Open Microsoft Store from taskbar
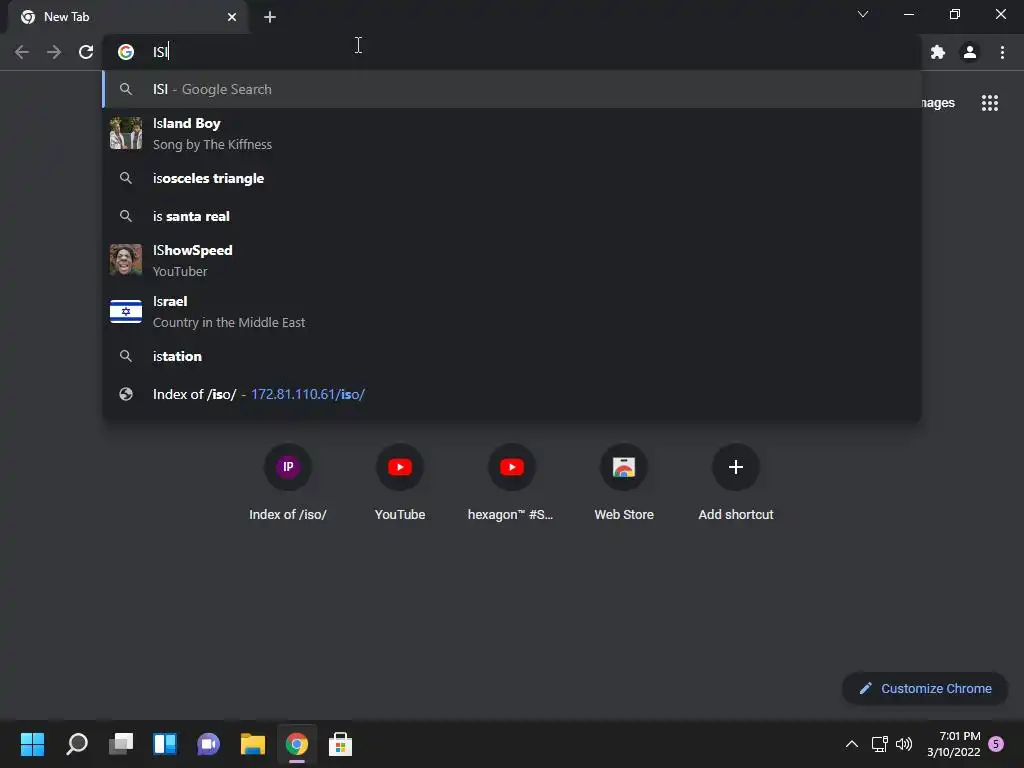 pos(340,744)
